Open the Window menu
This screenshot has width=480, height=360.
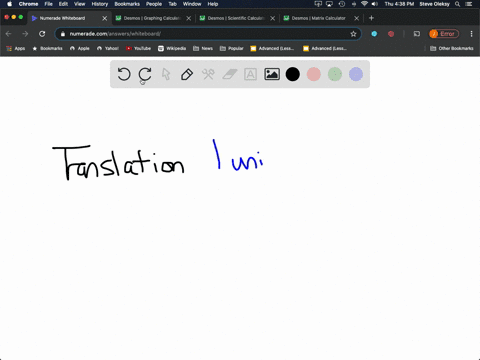[192, 4]
